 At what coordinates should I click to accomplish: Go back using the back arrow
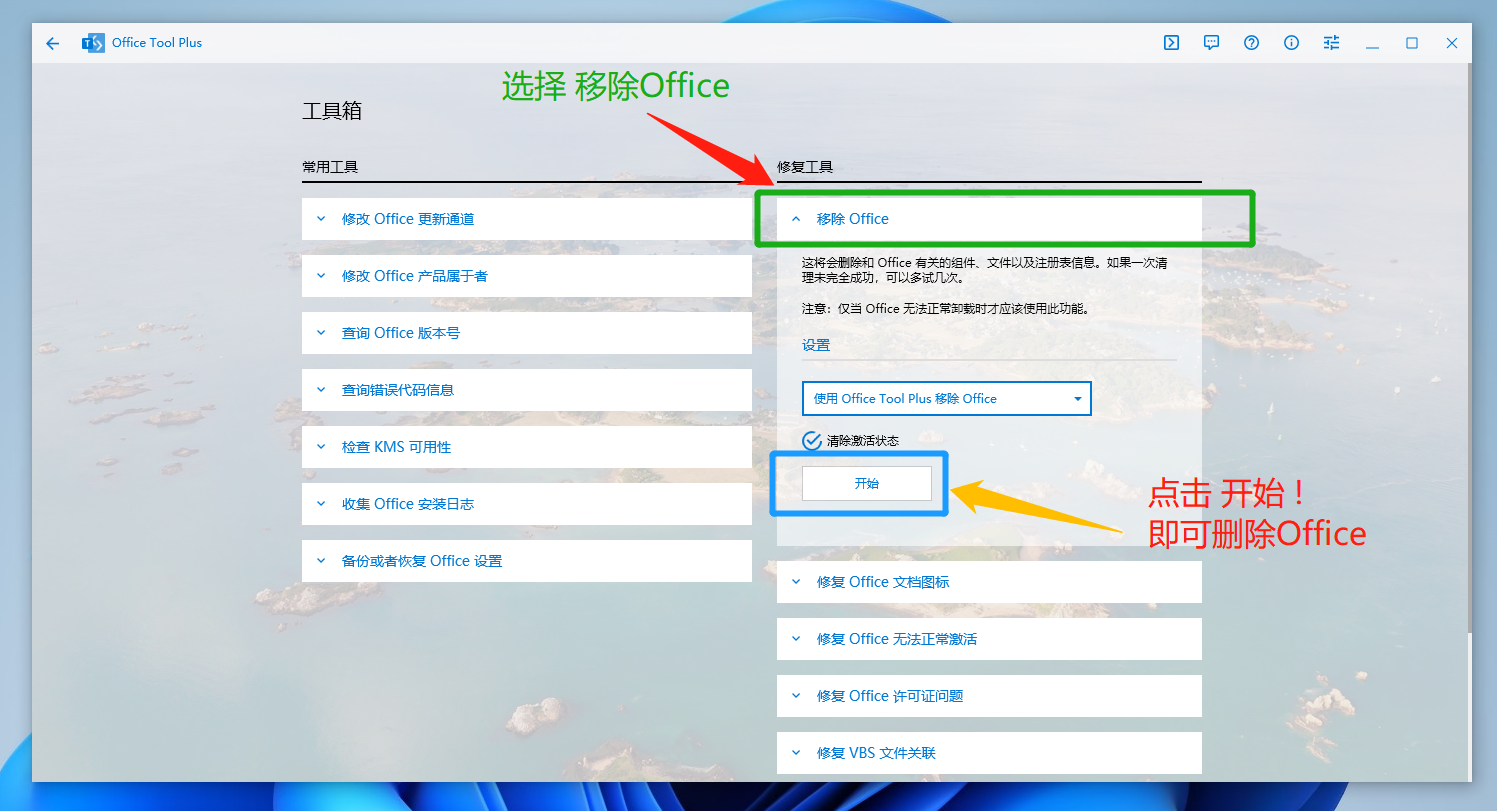coord(53,43)
